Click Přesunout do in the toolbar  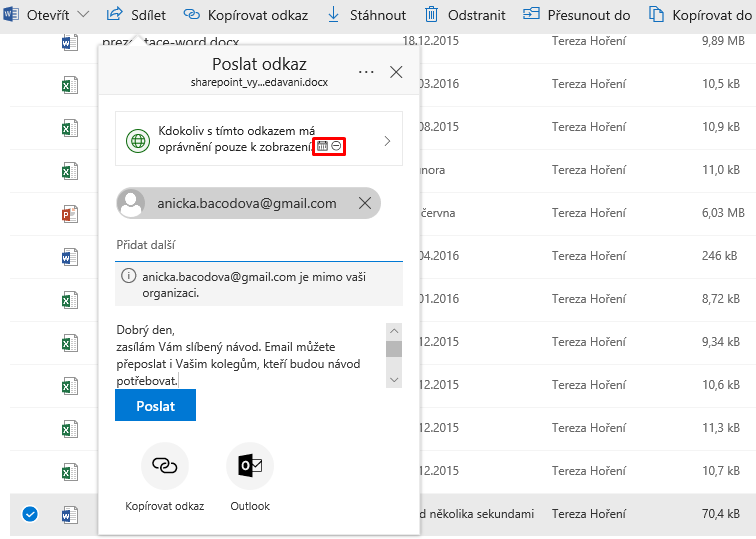click(577, 15)
